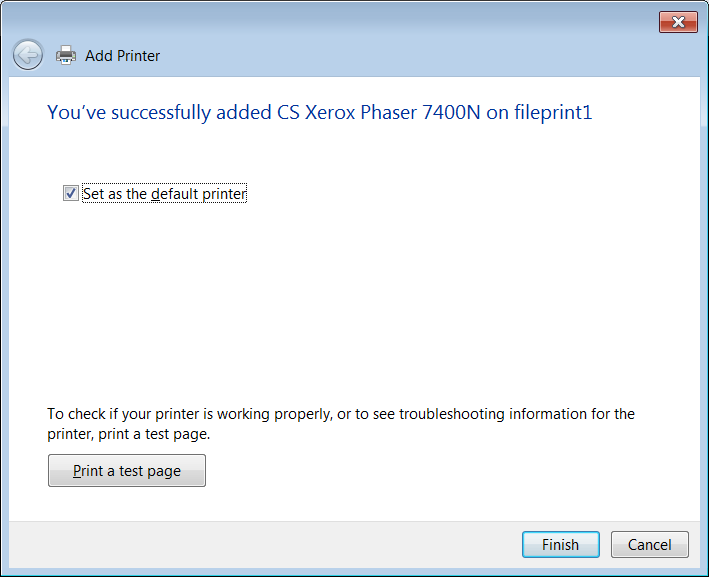The height and width of the screenshot is (577, 709).
Task: Click the printer icon beside Add Printer
Action: coord(66,55)
